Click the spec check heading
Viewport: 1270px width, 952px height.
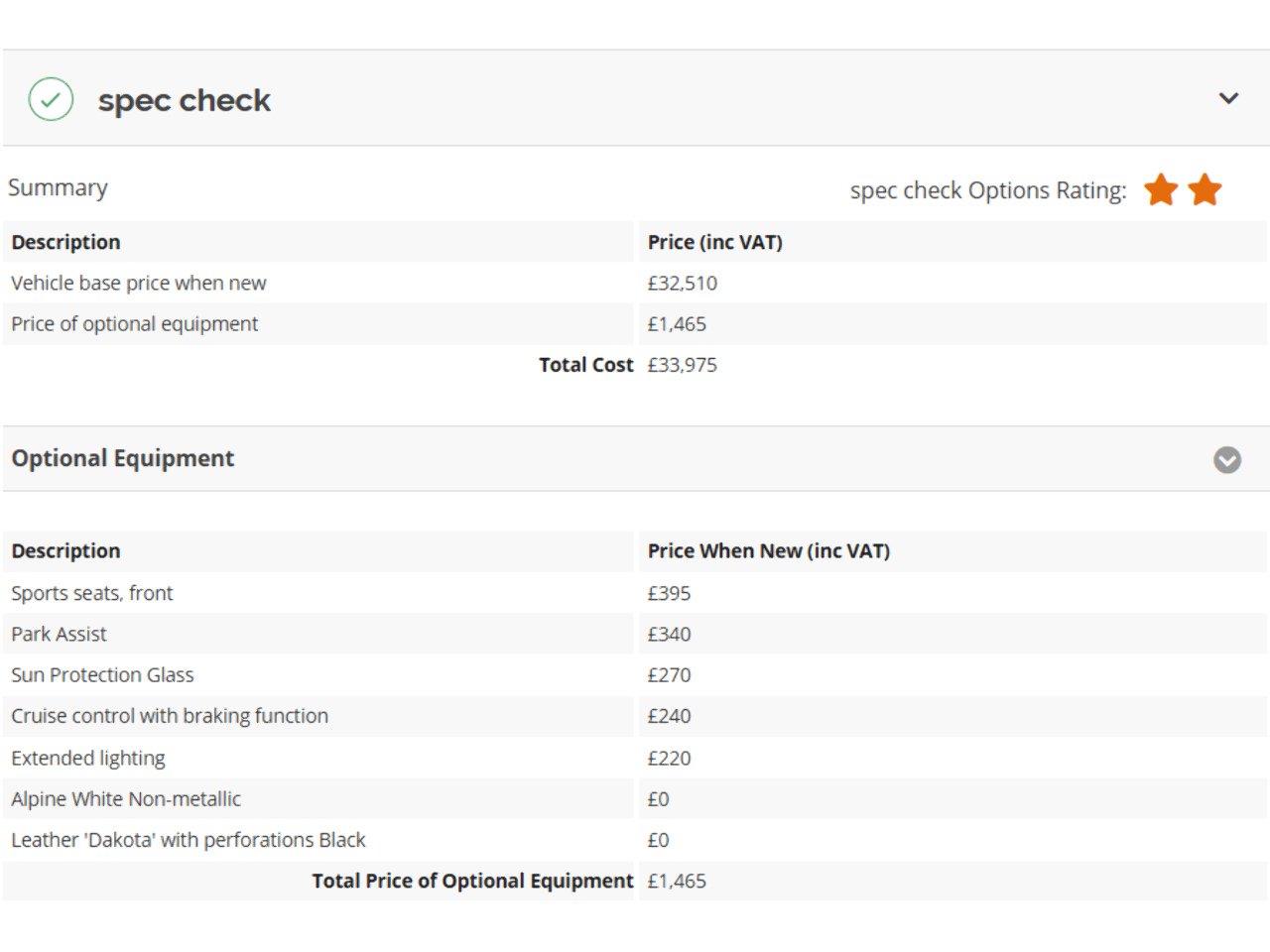[185, 100]
